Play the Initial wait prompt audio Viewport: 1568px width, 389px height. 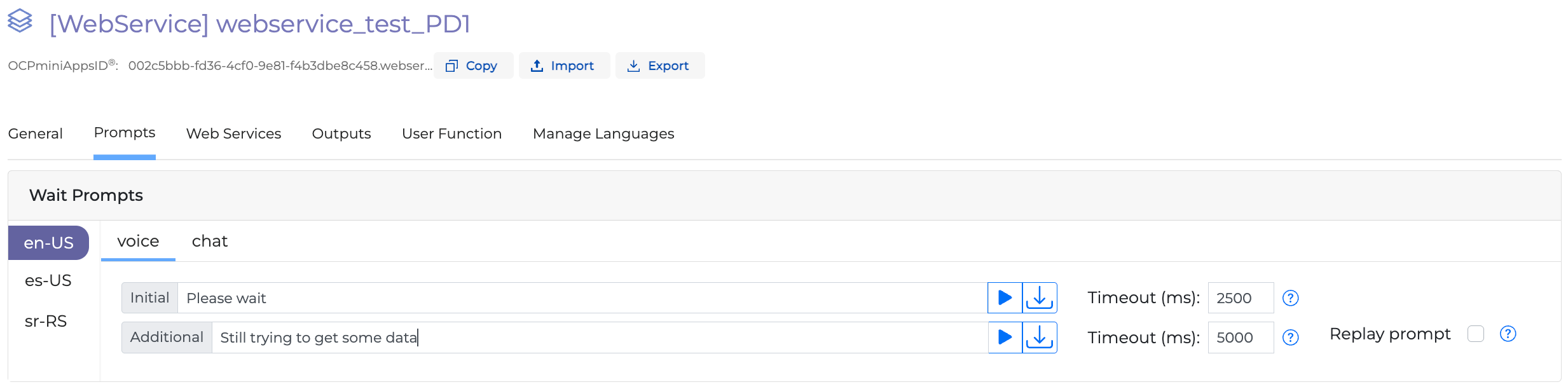coord(1005,297)
